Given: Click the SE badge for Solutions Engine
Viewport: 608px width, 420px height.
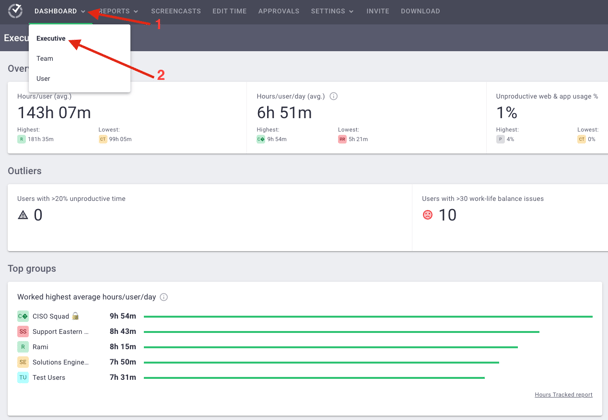Looking at the screenshot, I should coord(23,362).
